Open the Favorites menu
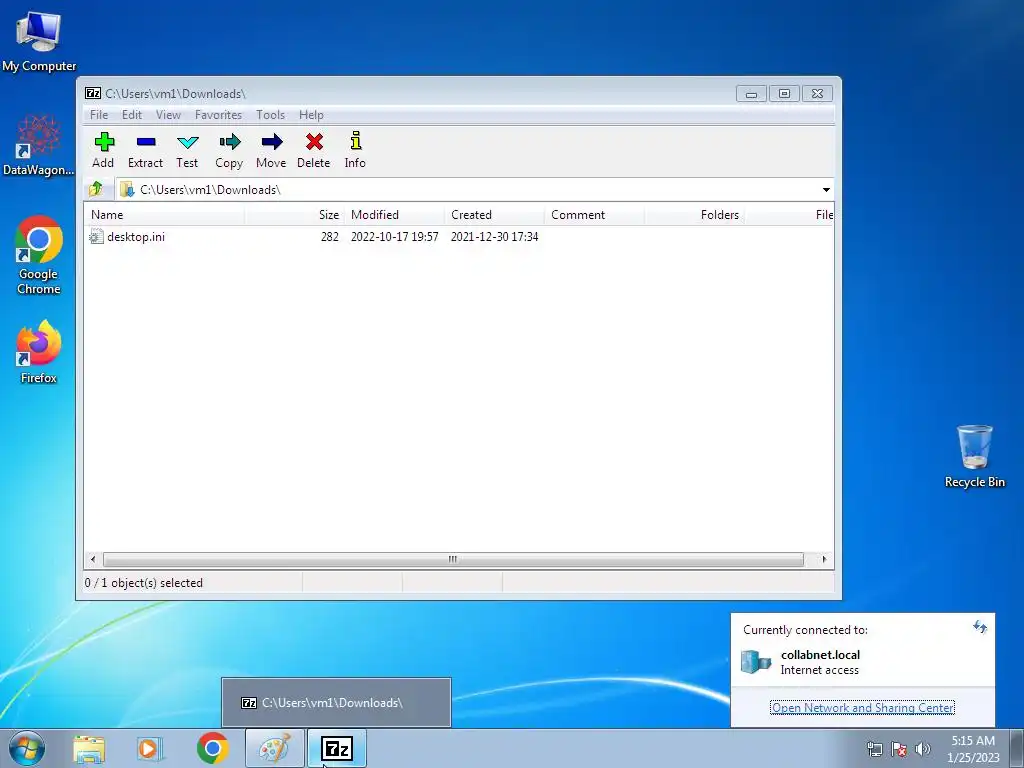This screenshot has width=1024, height=768. [218, 114]
